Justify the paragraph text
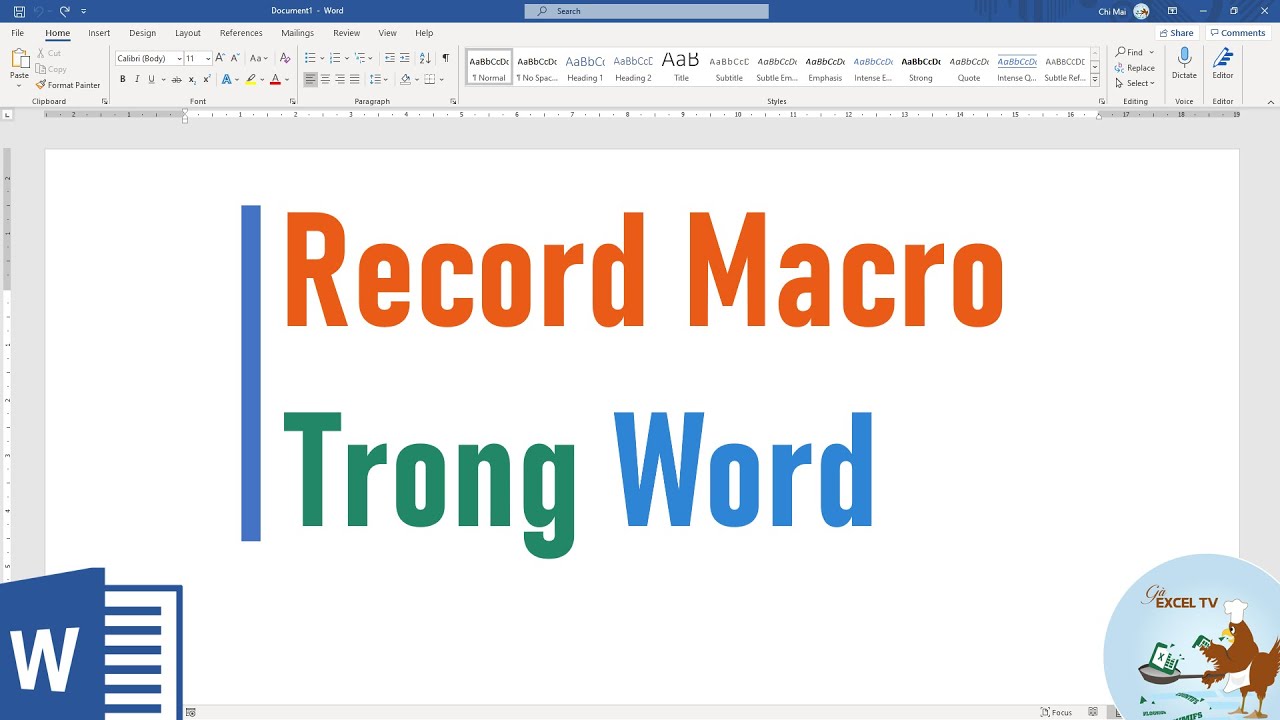 click(354, 79)
